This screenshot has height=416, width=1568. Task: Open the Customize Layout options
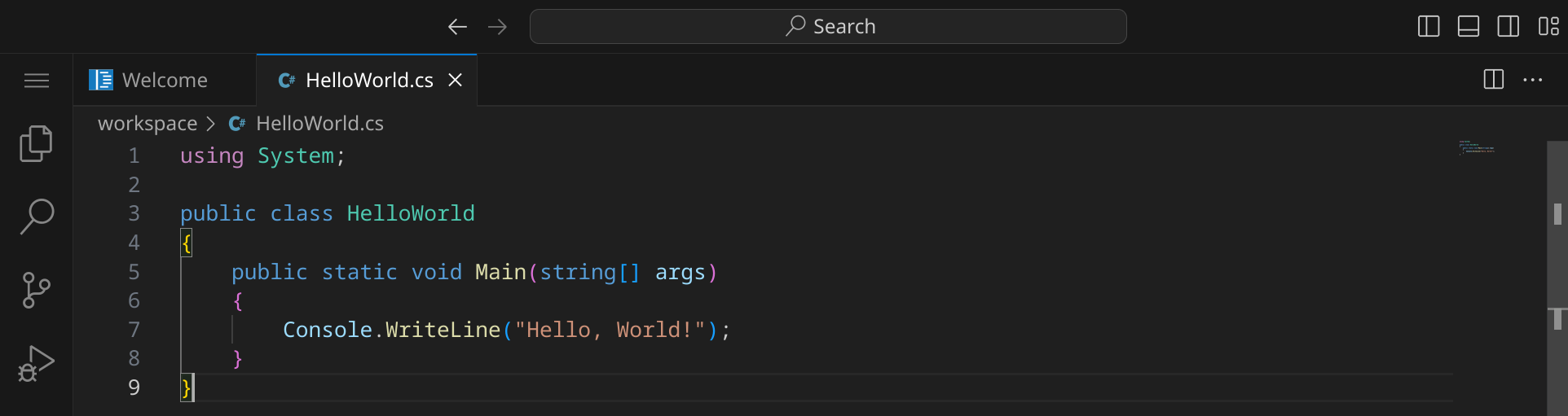pos(1548,27)
